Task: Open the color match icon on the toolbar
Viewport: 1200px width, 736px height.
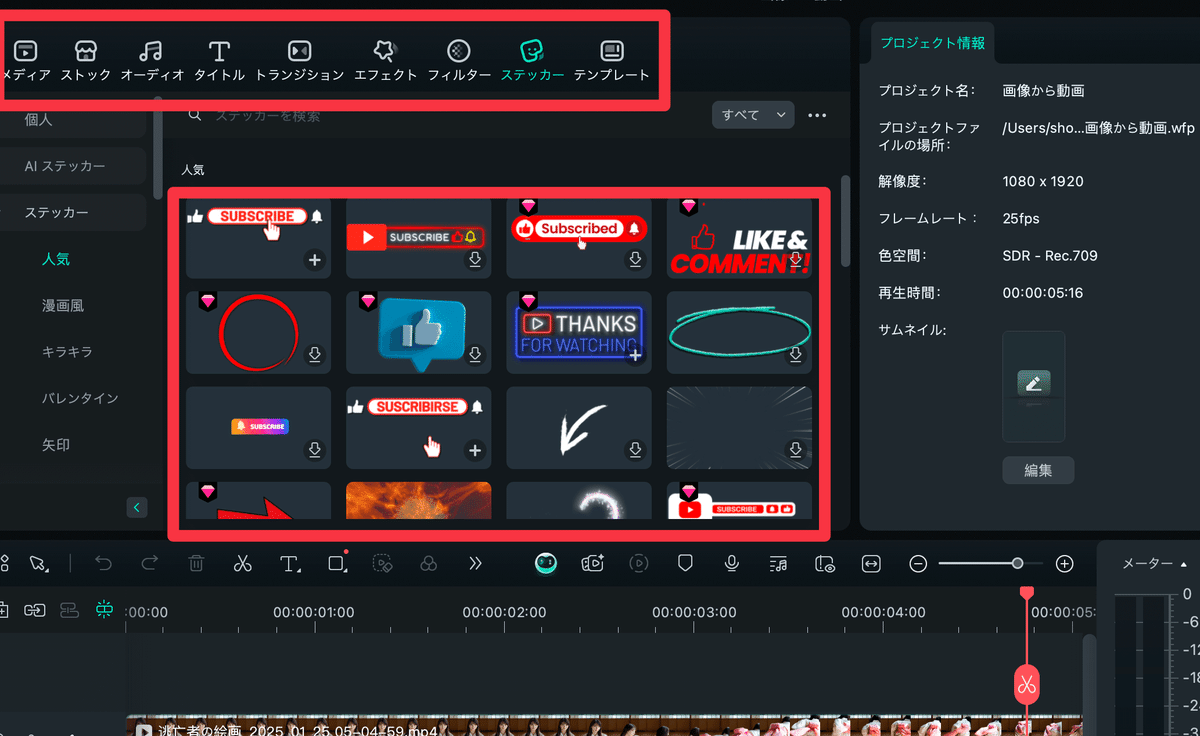Action: click(x=428, y=563)
